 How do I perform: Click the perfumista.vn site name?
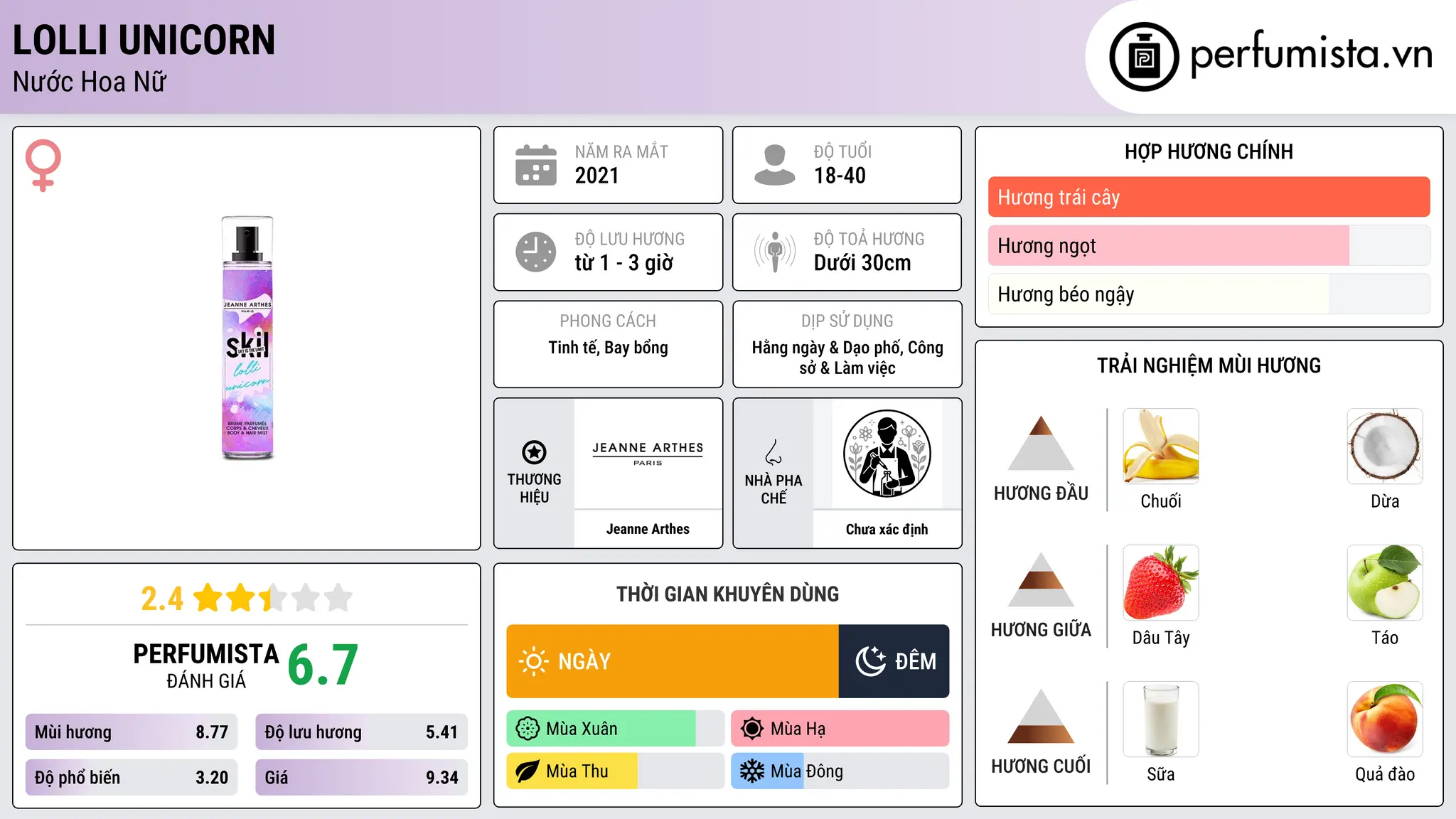[1311, 54]
